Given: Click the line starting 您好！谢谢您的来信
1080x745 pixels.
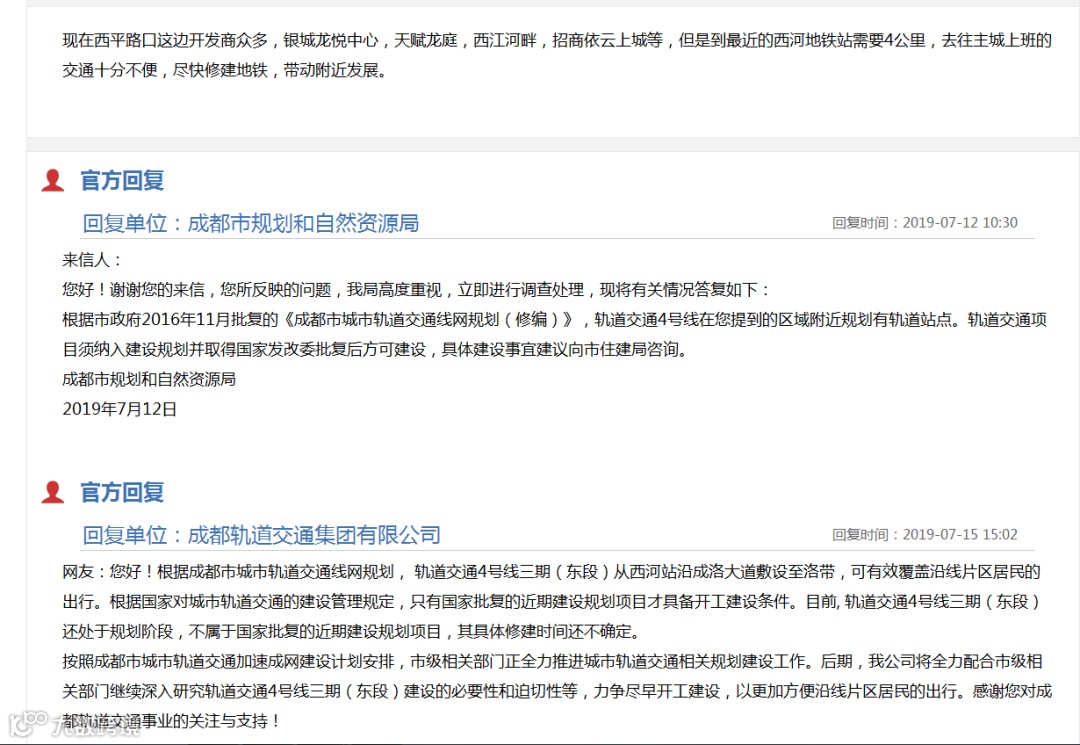Looking at the screenshot, I should click(x=417, y=290).
